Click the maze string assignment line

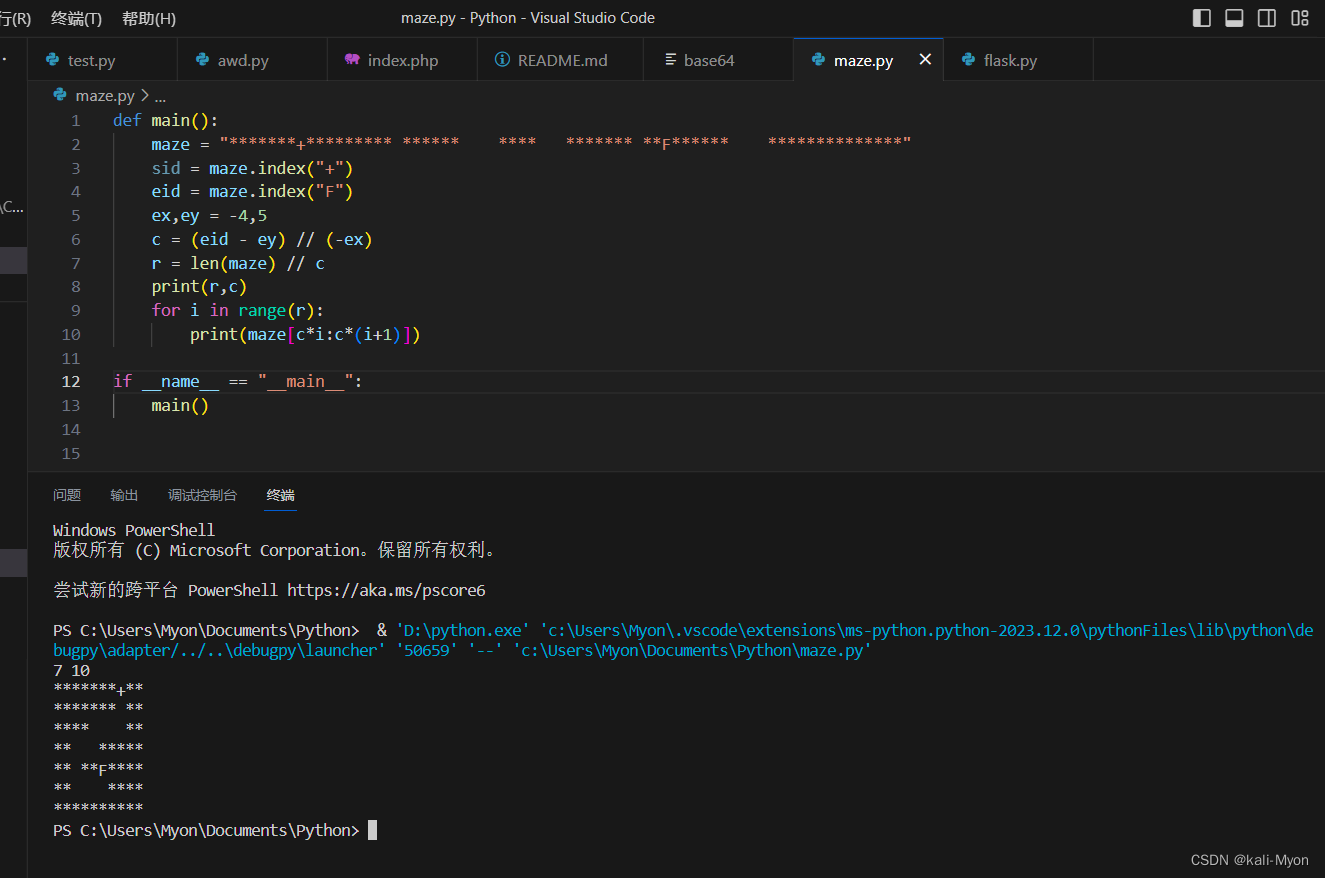tap(531, 144)
